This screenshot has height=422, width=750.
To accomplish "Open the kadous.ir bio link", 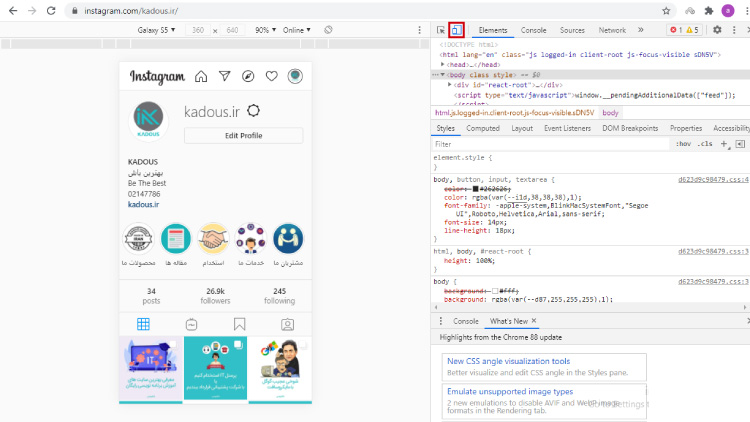I will 144,204.
